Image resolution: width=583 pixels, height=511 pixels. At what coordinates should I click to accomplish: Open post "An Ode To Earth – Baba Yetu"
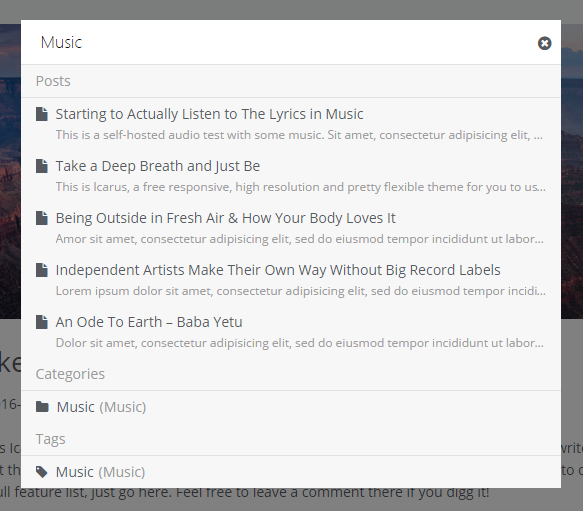(149, 322)
